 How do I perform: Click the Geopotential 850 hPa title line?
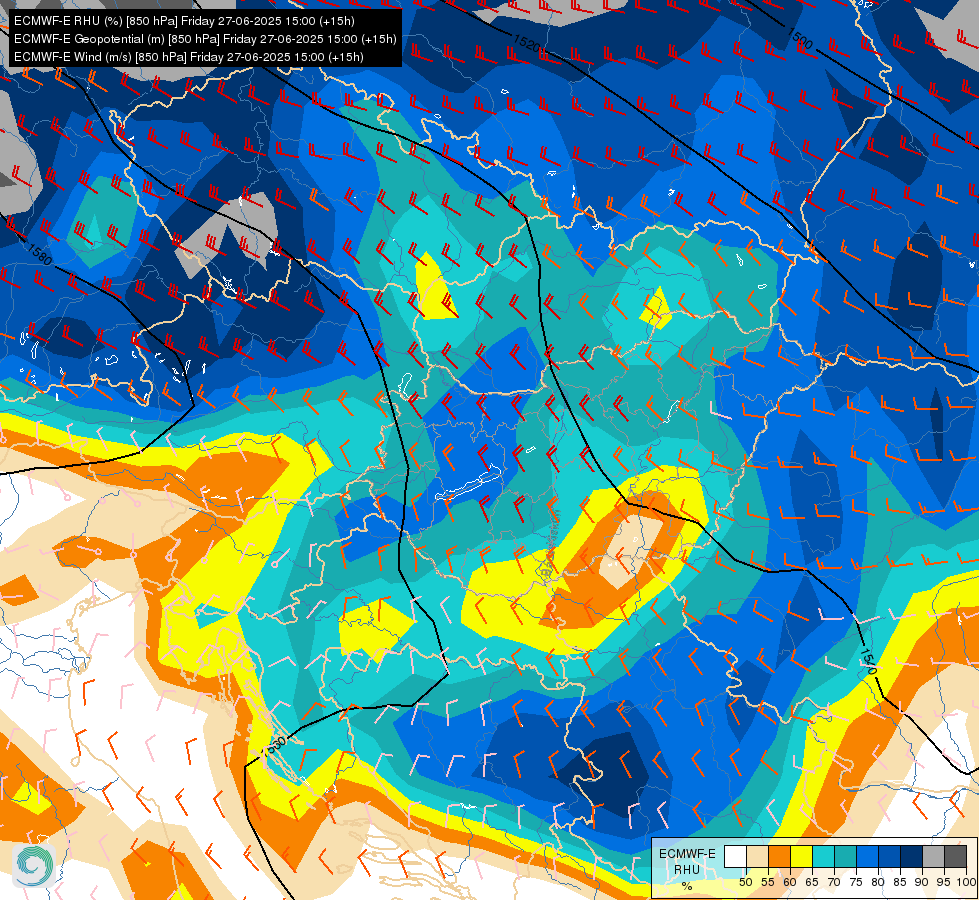[205, 39]
